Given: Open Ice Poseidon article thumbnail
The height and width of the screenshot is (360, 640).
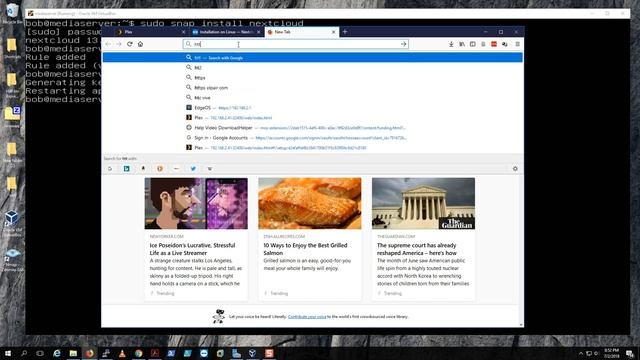Looking at the screenshot, I should [x=196, y=203].
